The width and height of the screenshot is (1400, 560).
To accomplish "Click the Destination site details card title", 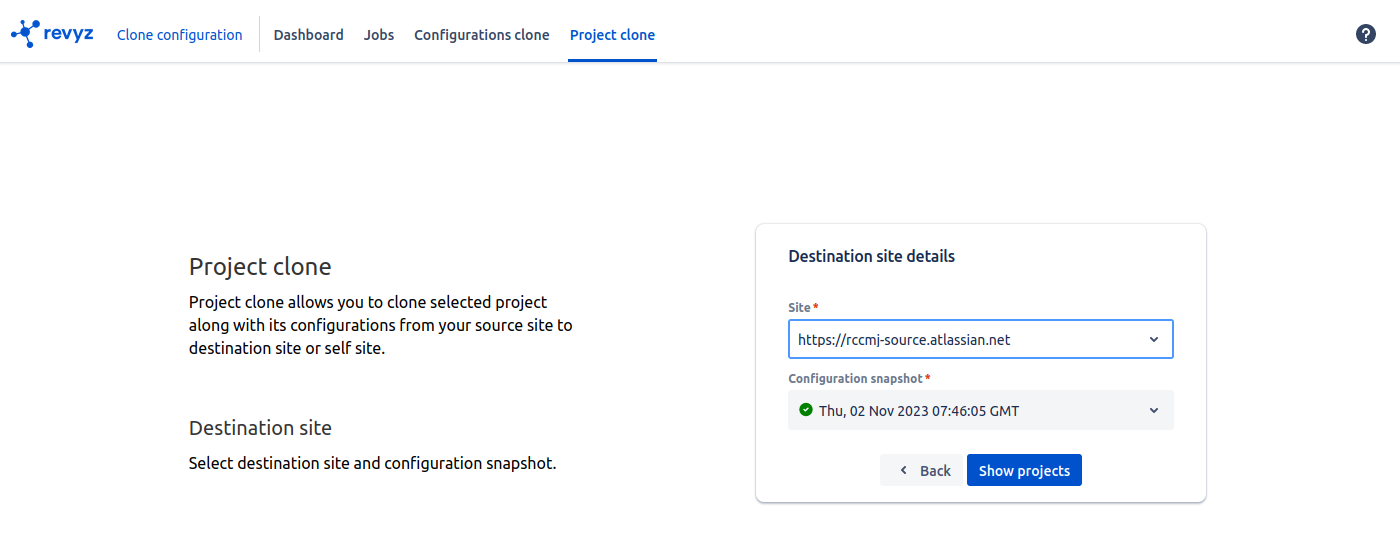I will pos(871,256).
